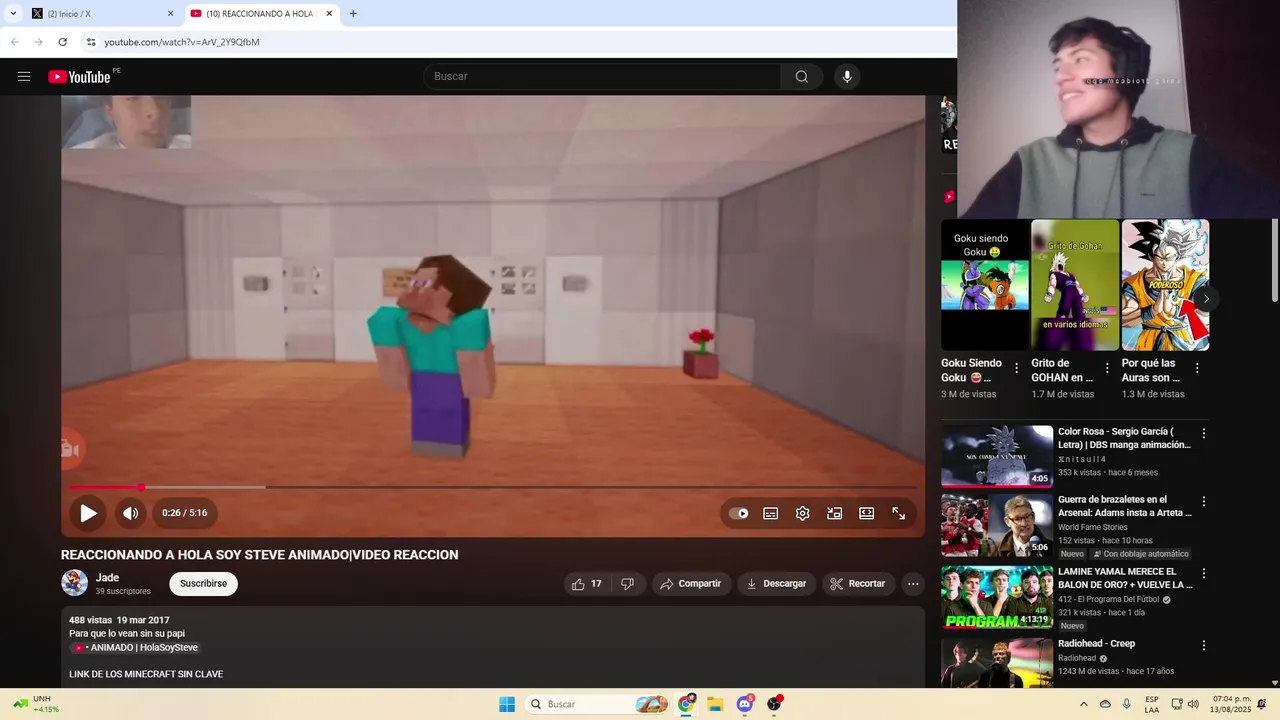This screenshot has width=1280, height=720.
Task: Click the ANIMADO | HolaSoySteve link
Action: pyautogui.click(x=134, y=648)
